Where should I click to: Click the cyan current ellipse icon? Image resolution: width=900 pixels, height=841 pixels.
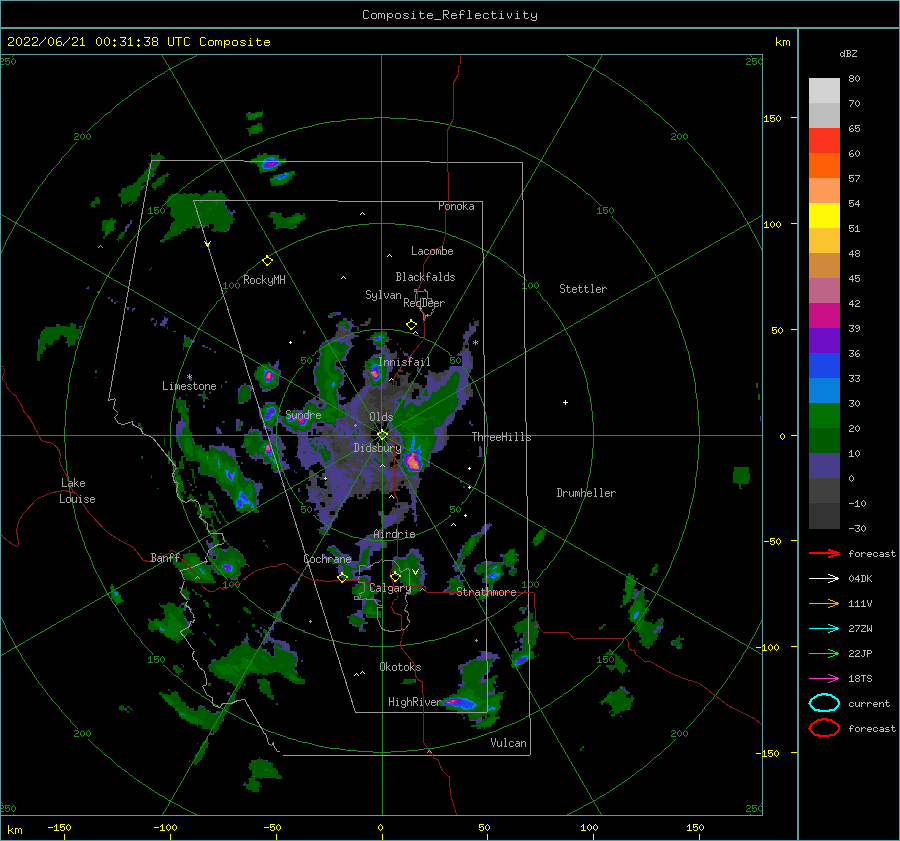[824, 703]
